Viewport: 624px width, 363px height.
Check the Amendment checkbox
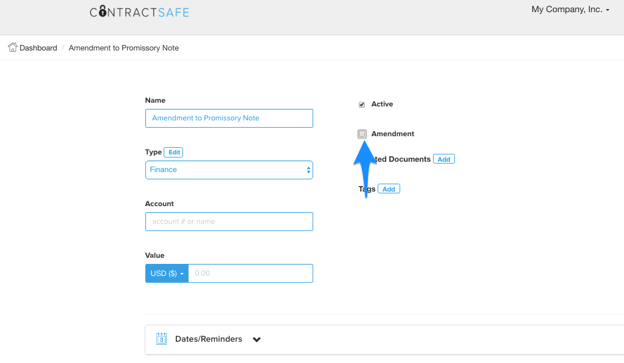tap(362, 134)
